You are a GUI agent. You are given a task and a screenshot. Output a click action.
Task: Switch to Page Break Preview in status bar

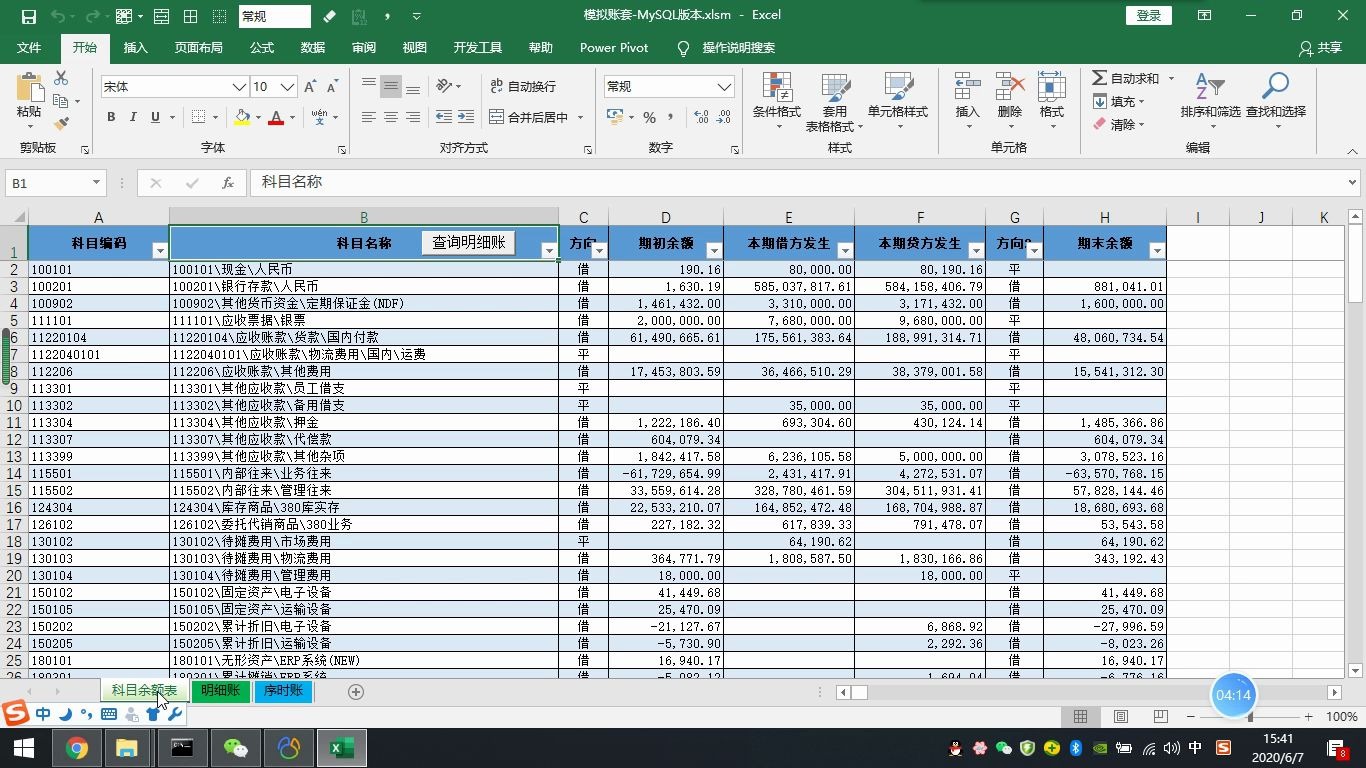pyautogui.click(x=1160, y=717)
